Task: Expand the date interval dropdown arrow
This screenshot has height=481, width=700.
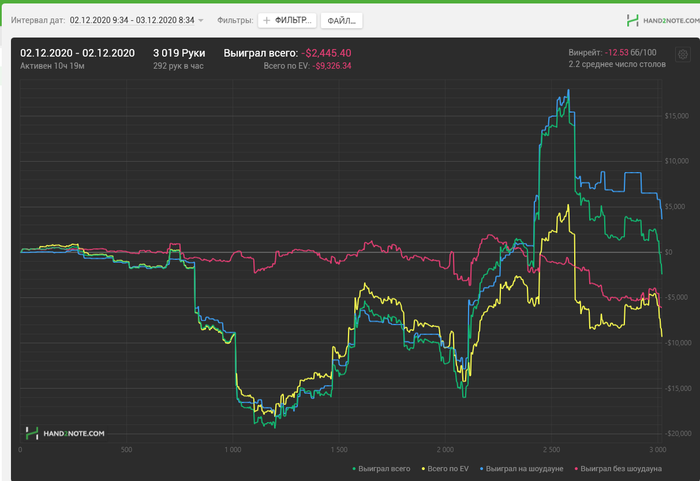Action: [201, 20]
